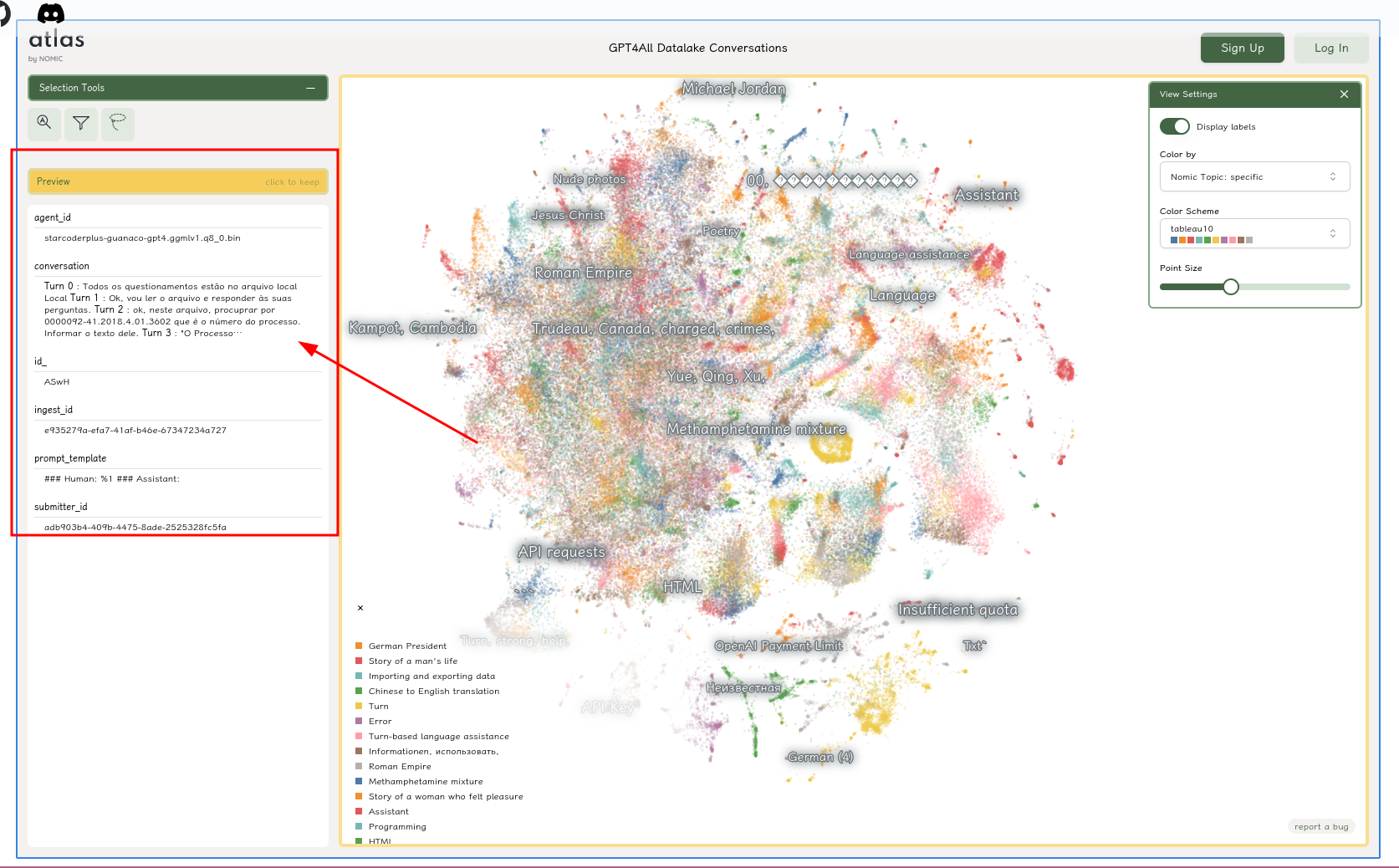Click the Jesus Christ map label
The height and width of the screenshot is (868, 1399).
[x=569, y=215]
